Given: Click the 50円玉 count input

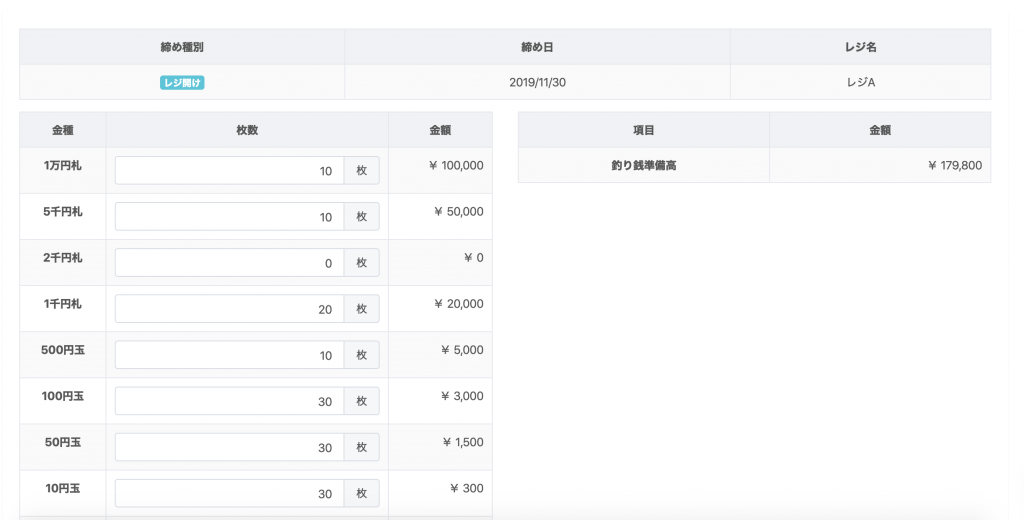Looking at the screenshot, I should pos(230,447).
